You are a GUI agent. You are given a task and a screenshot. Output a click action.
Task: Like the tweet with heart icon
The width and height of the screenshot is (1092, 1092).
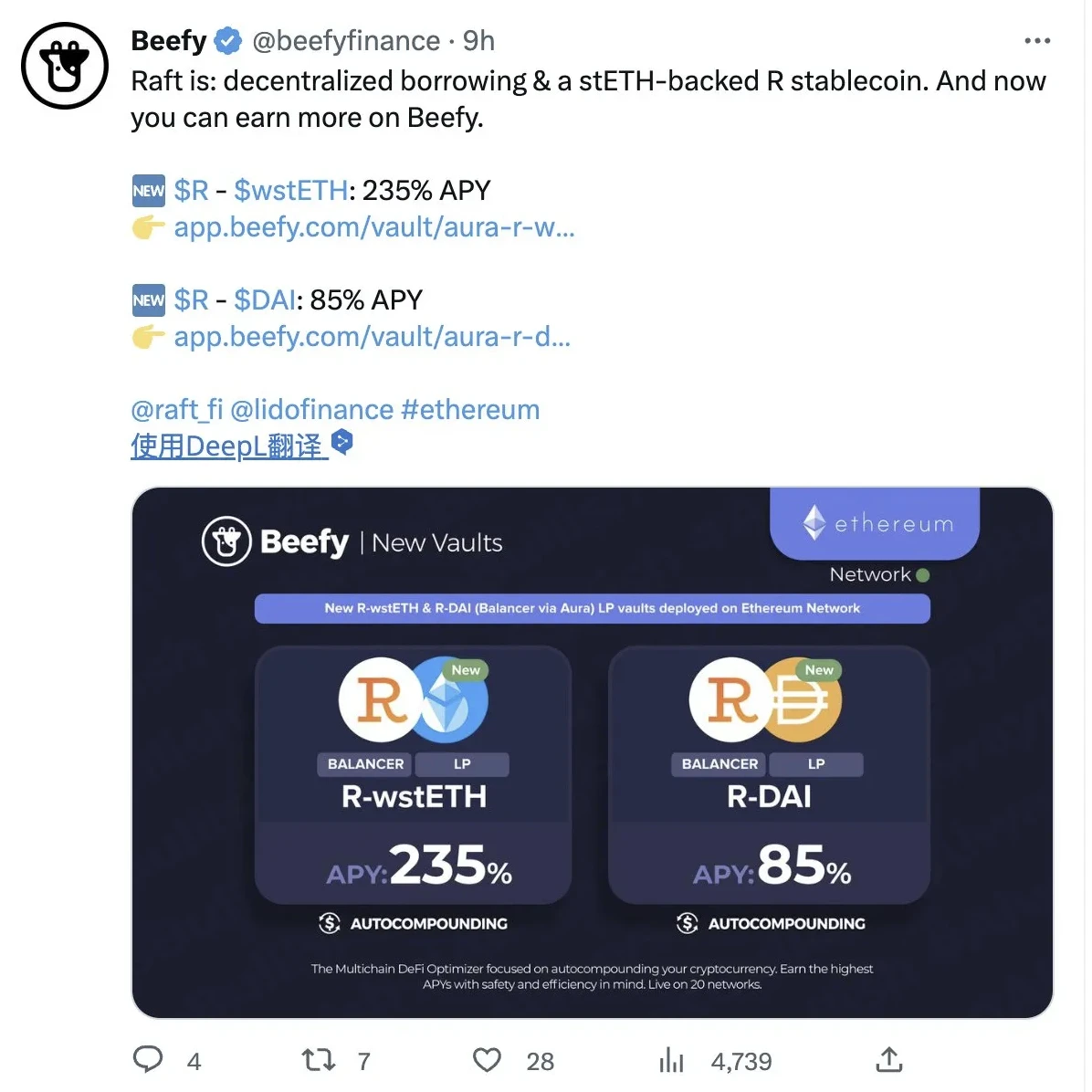point(487,1059)
